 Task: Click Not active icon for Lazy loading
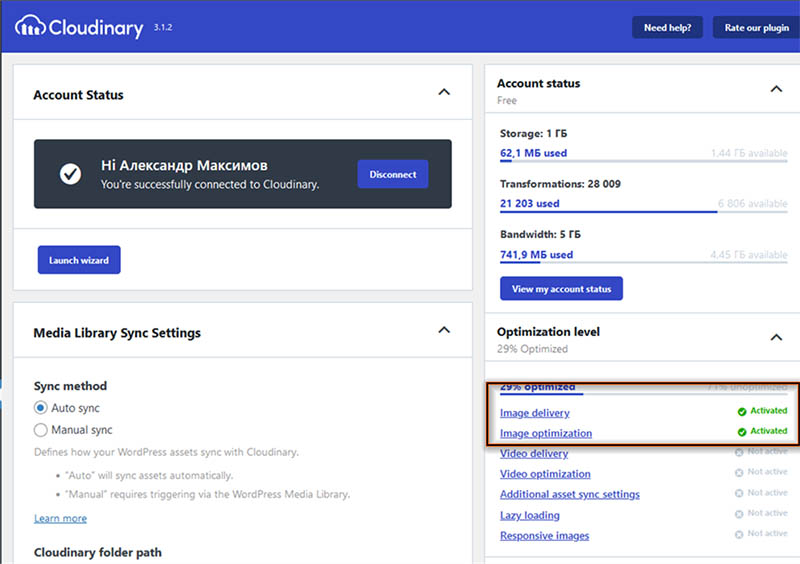(x=739, y=514)
